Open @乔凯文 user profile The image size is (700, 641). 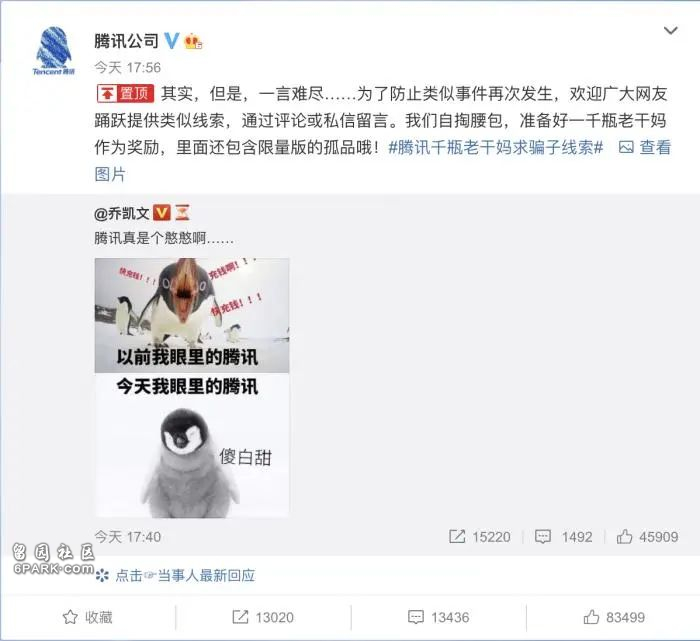(121, 213)
